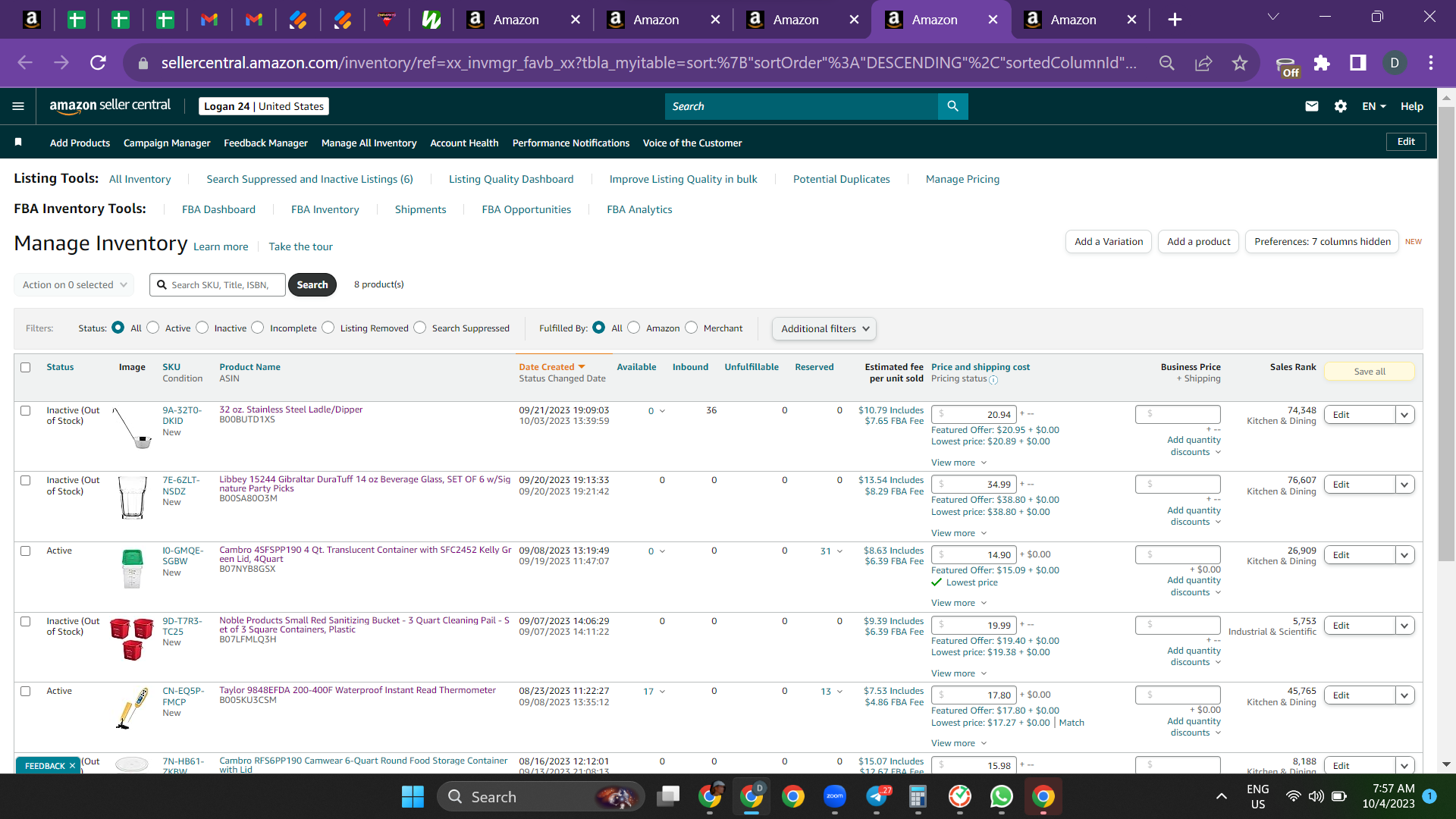Expand View more under Ladle/Dipper pricing
1456x819 pixels.
(959, 463)
